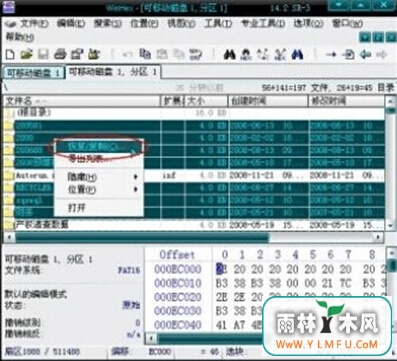Click the Print toolbar icon
Screen dimensions: 397x361
point(61,54)
